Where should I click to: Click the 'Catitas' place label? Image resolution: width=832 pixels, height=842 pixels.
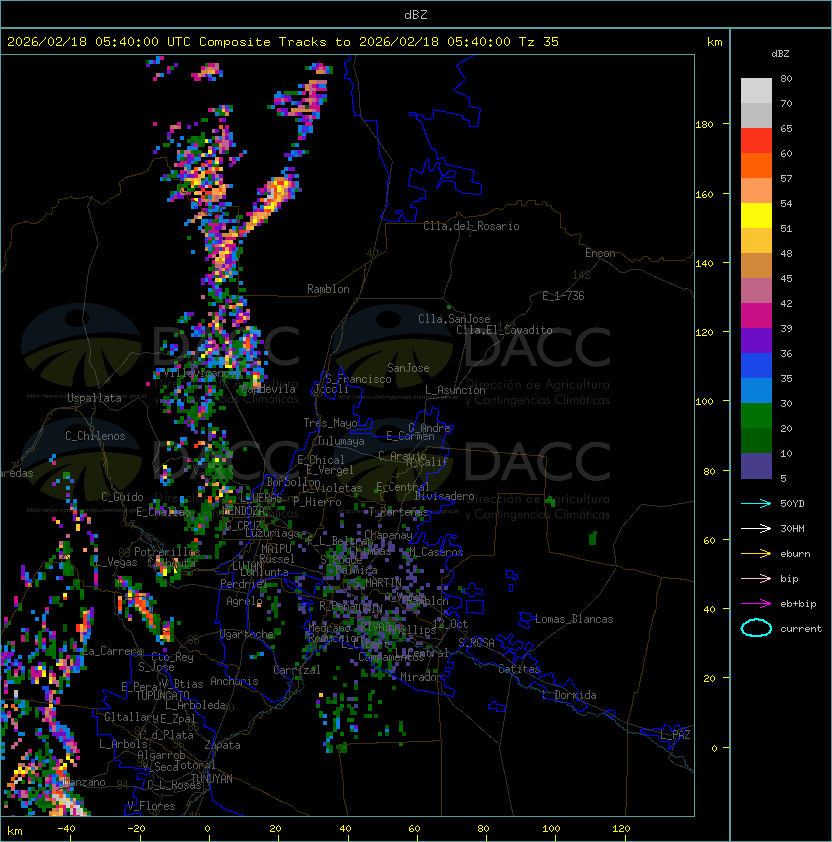519,669
